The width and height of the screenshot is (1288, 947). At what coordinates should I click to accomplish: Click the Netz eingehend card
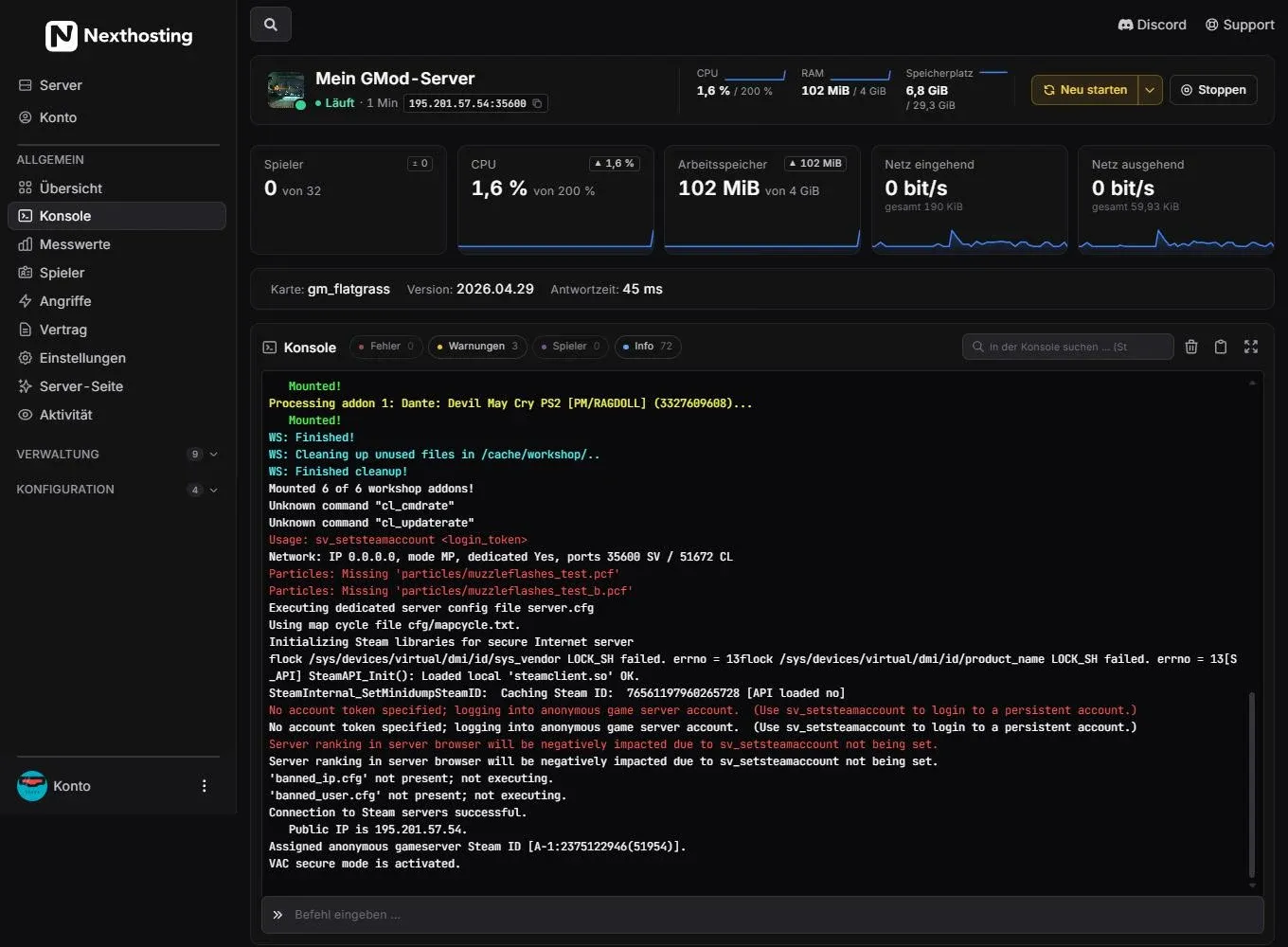969,200
